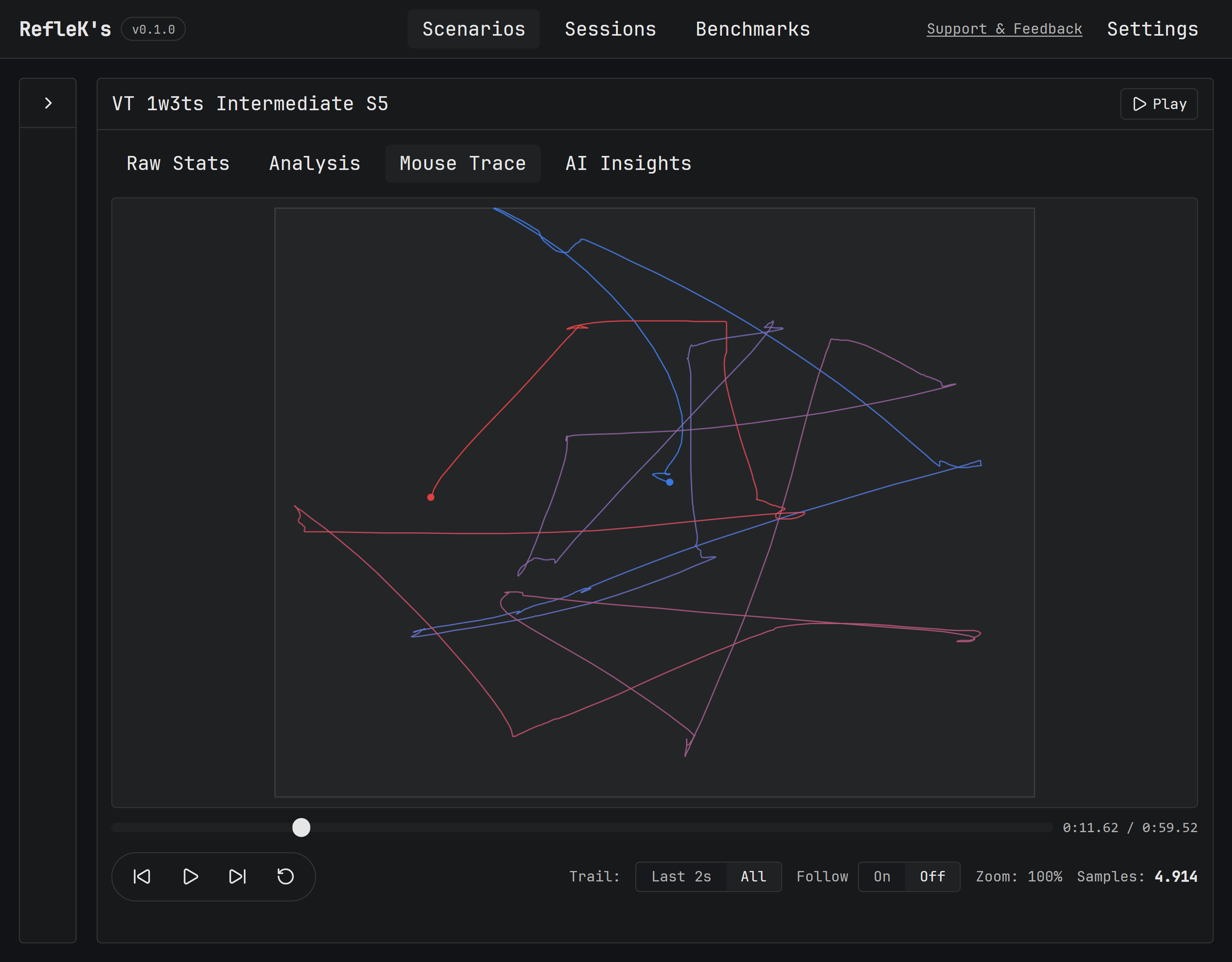Viewport: 1232px width, 962px height.
Task: Open the Sessions page
Action: [x=610, y=29]
